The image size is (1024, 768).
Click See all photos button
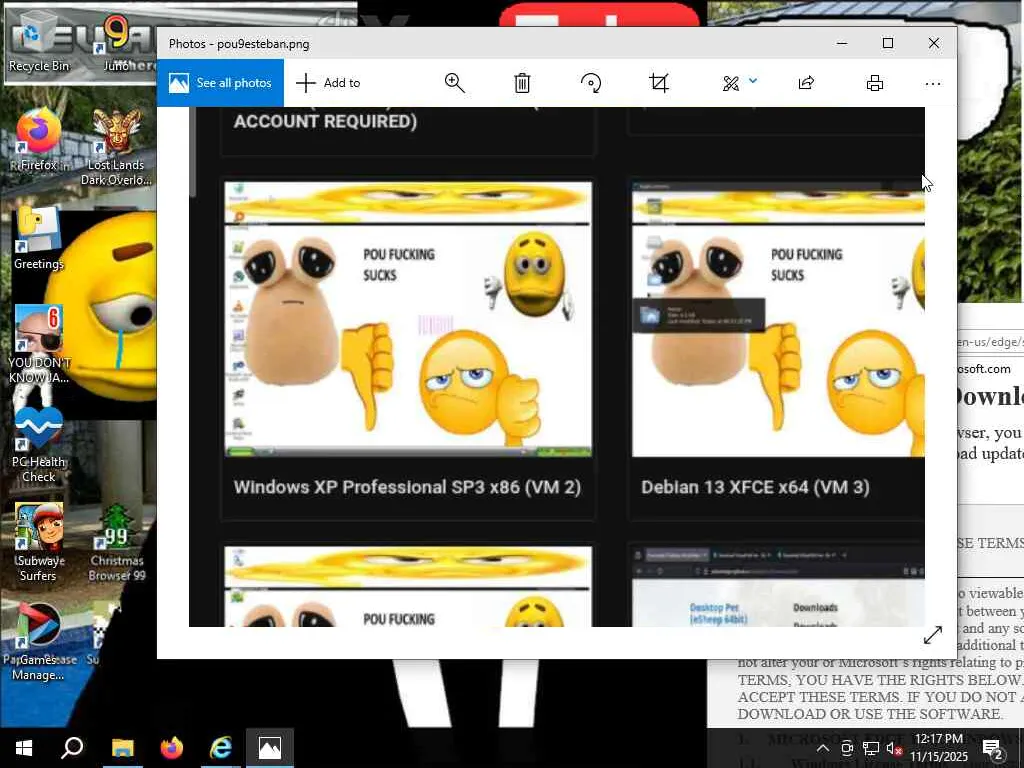pyautogui.click(x=220, y=83)
